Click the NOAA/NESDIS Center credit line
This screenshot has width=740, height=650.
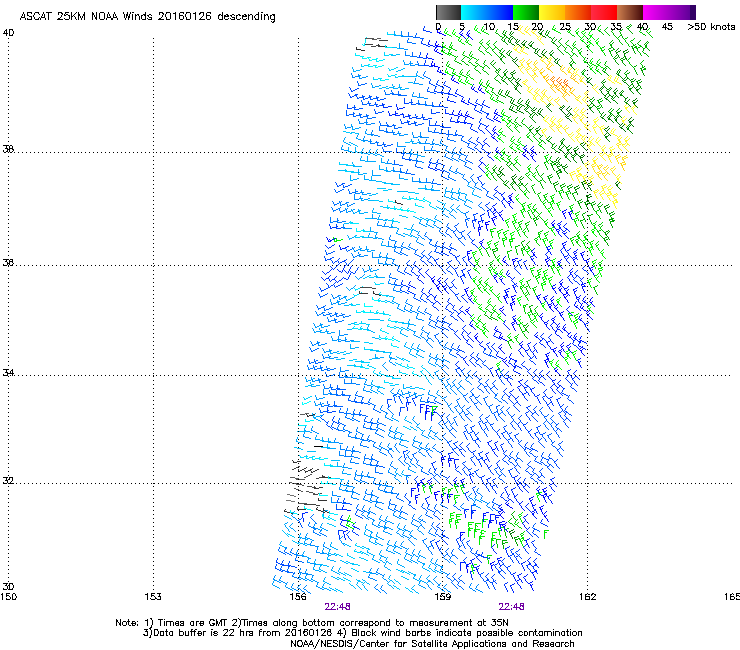tap(432, 644)
